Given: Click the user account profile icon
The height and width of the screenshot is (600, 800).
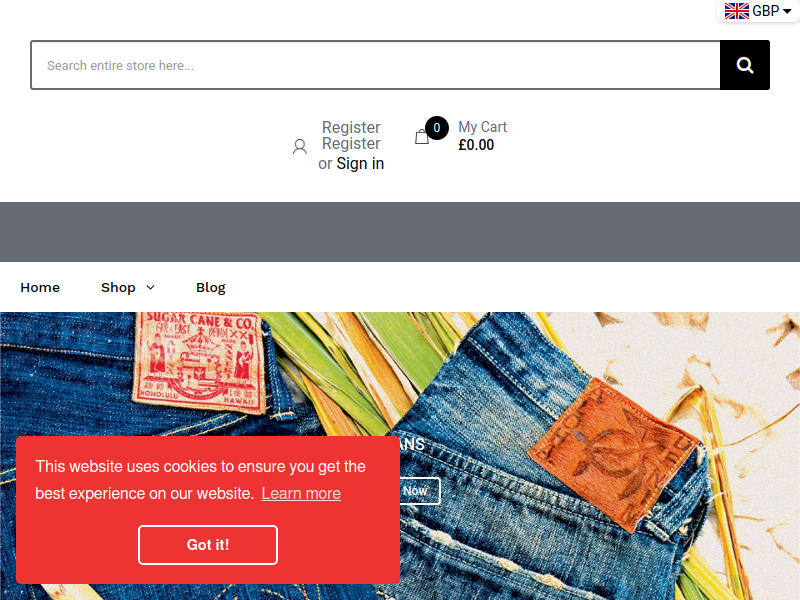Looking at the screenshot, I should (300, 146).
